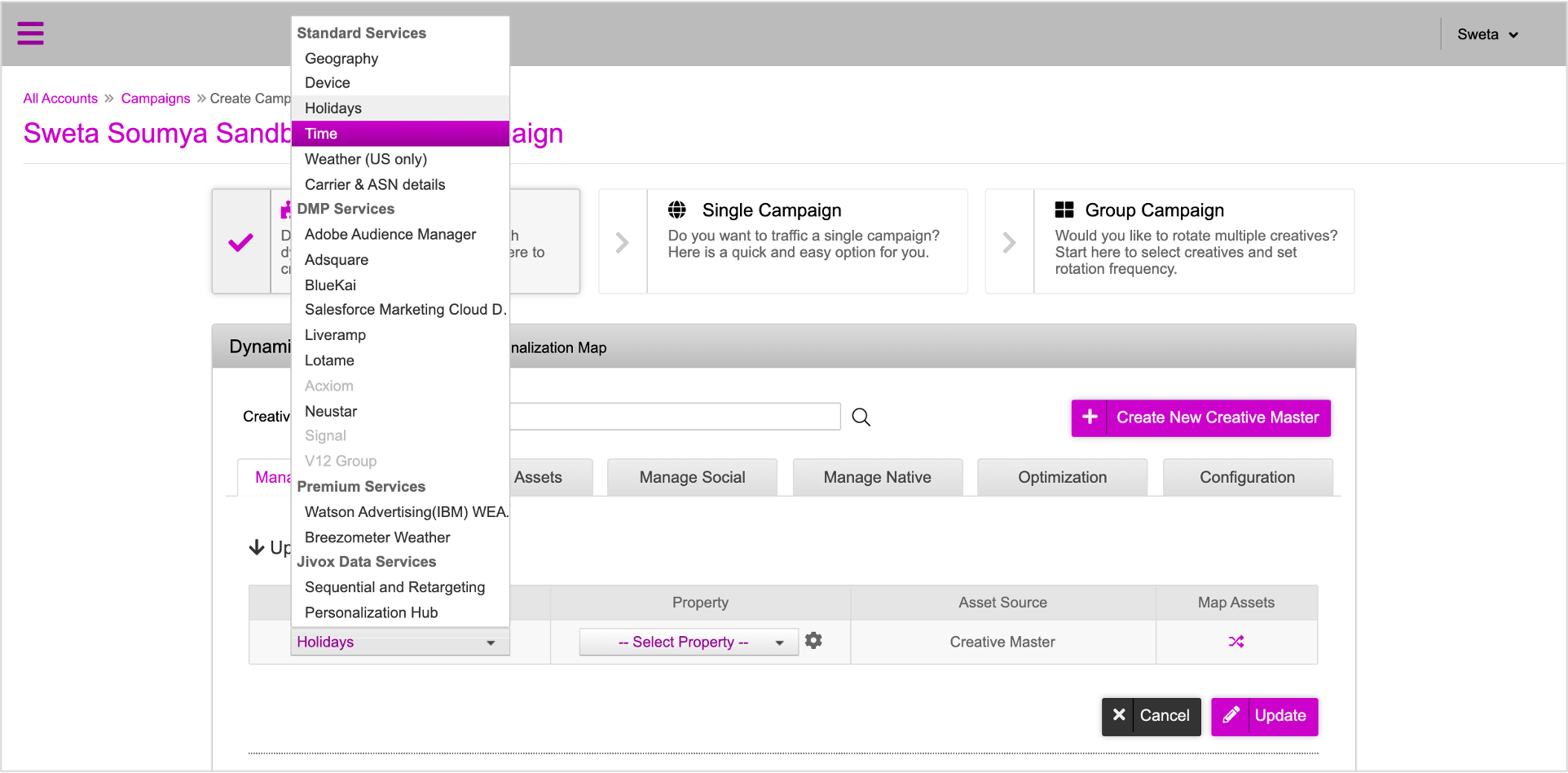The width and height of the screenshot is (1568, 773).
Task: Click chevron arrow before Single Campaign
Action: pos(623,242)
